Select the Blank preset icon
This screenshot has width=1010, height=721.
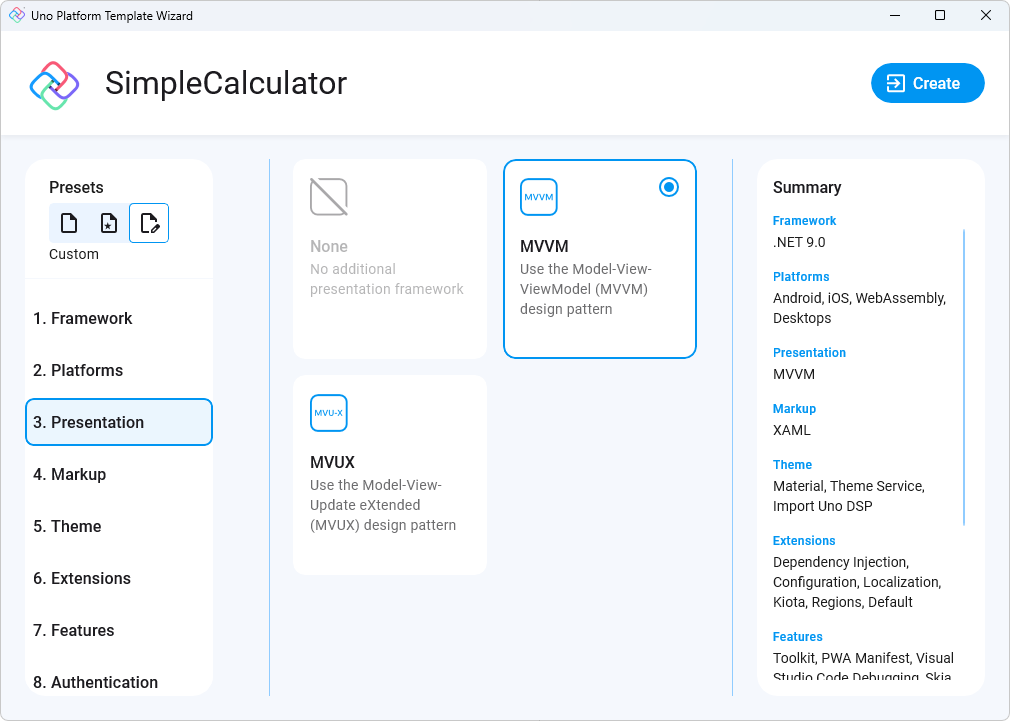pyautogui.click(x=67, y=222)
